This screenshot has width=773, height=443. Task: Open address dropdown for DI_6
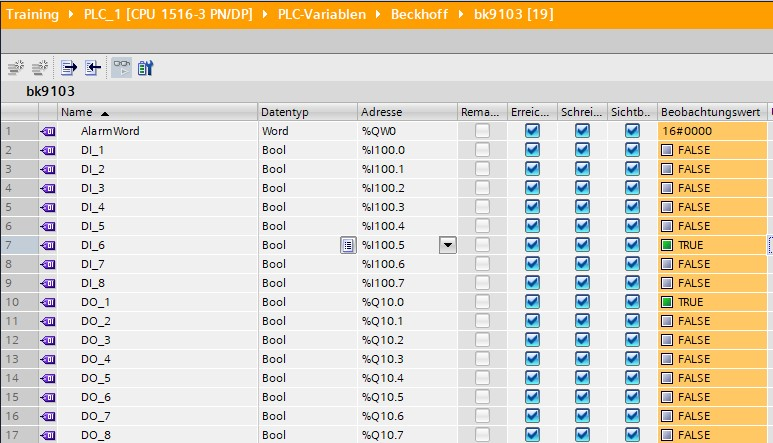point(448,245)
